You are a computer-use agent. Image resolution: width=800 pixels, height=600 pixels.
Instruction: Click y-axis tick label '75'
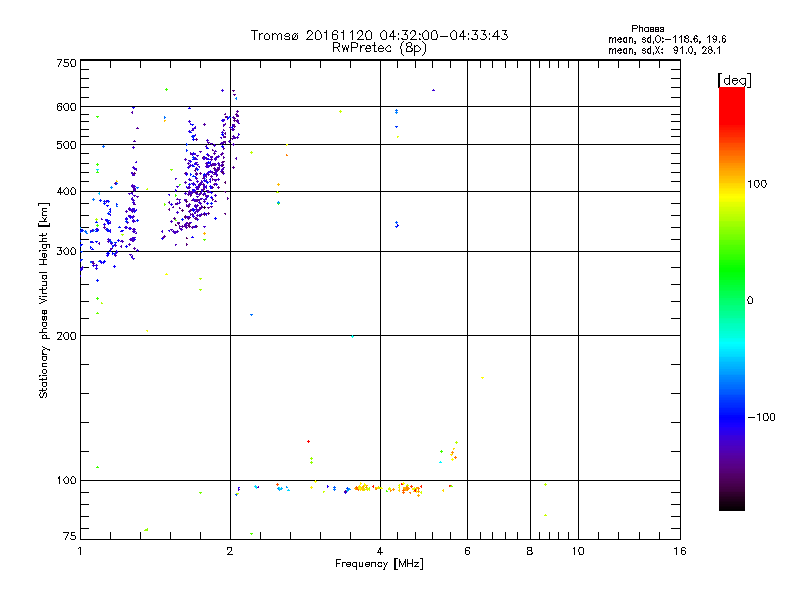tap(70, 536)
